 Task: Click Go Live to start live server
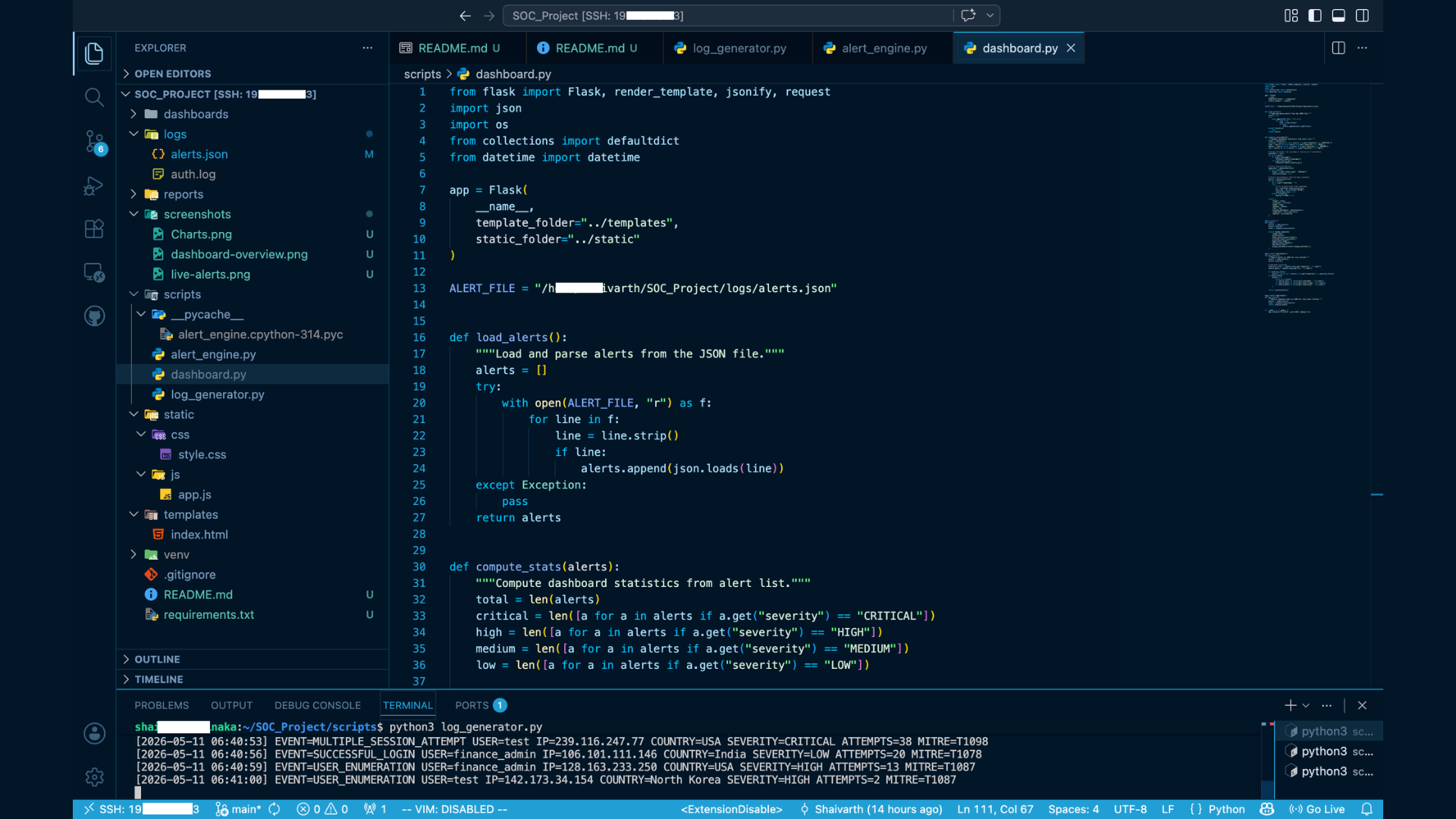coord(1316,809)
